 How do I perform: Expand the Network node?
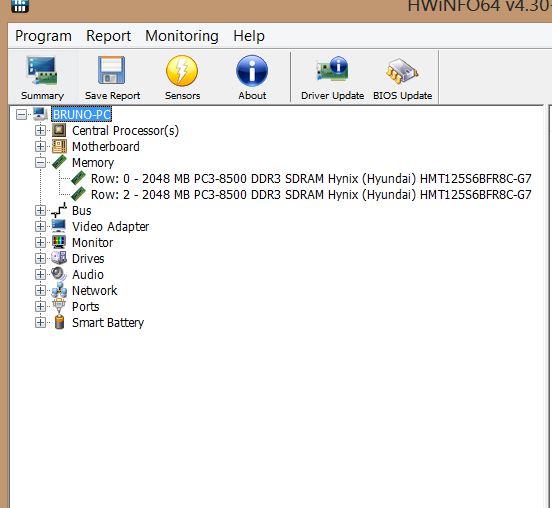[40, 290]
